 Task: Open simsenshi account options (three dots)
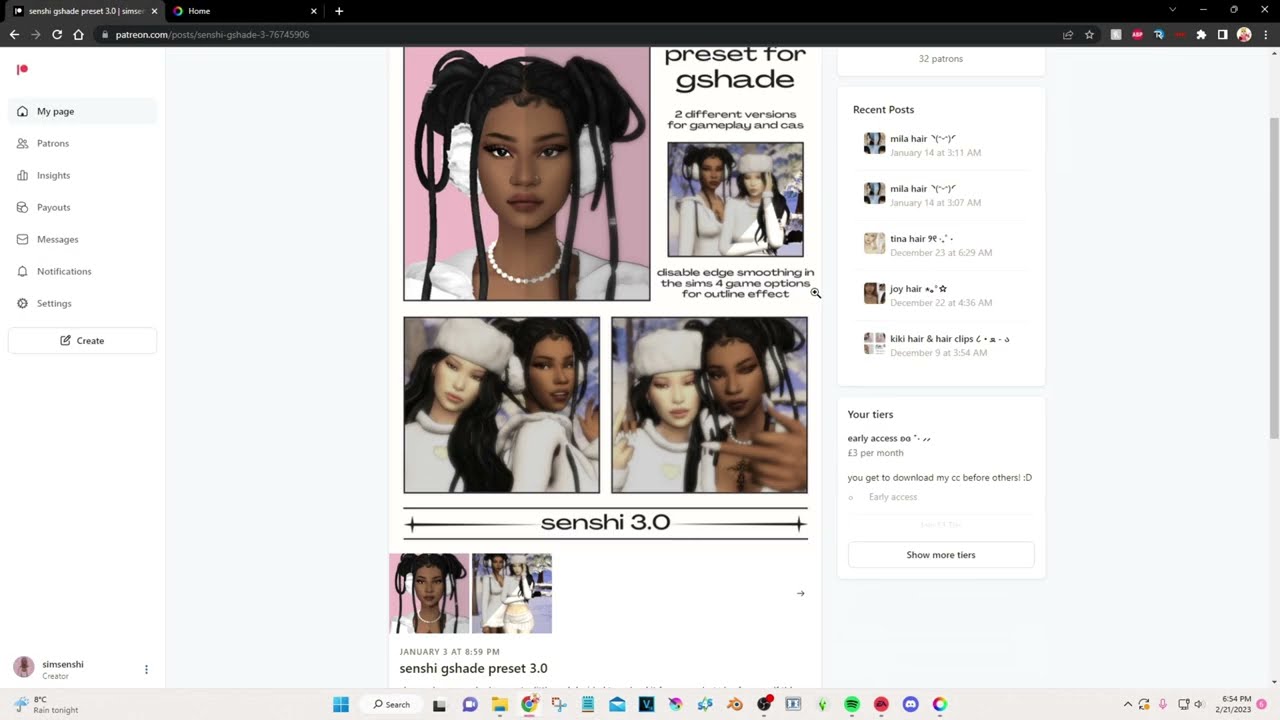146,669
